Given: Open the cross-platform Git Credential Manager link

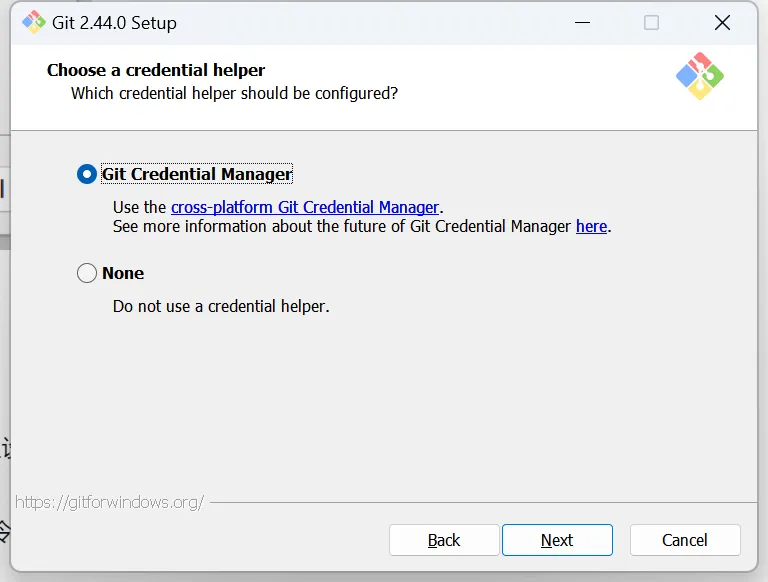Looking at the screenshot, I should 305,207.
